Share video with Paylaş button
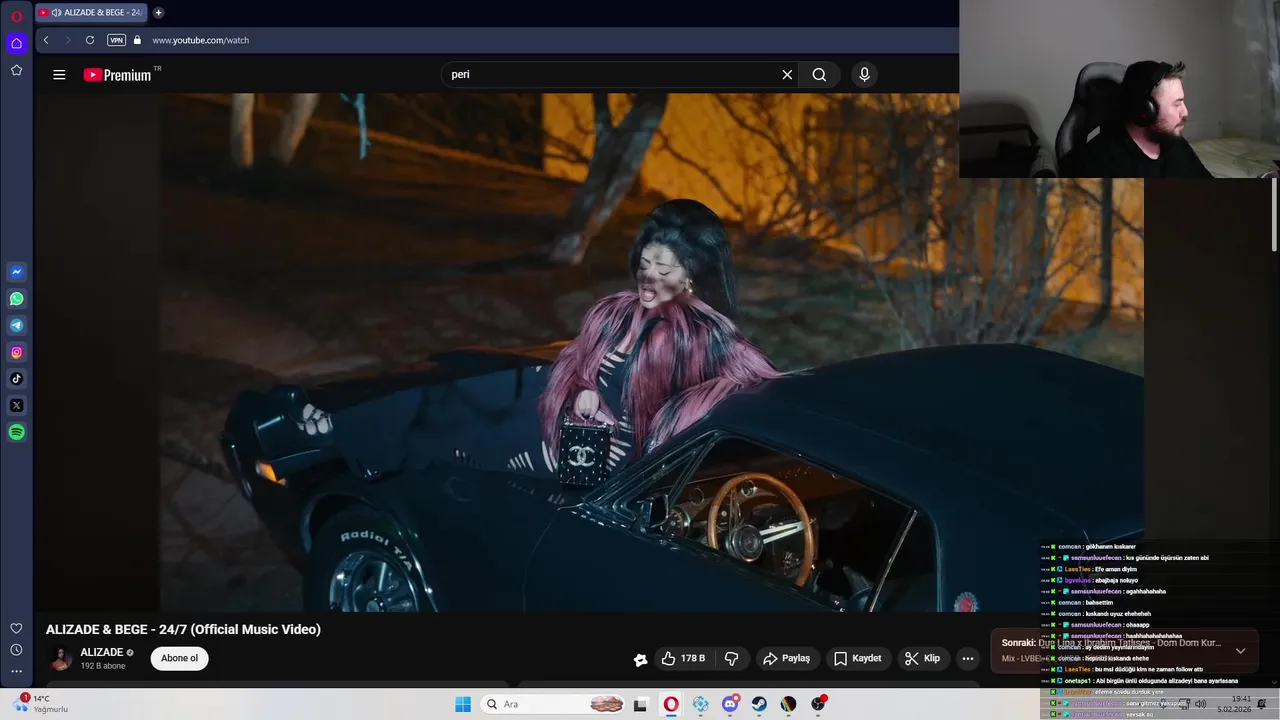Image resolution: width=1280 pixels, height=720 pixels. pyautogui.click(x=786, y=658)
